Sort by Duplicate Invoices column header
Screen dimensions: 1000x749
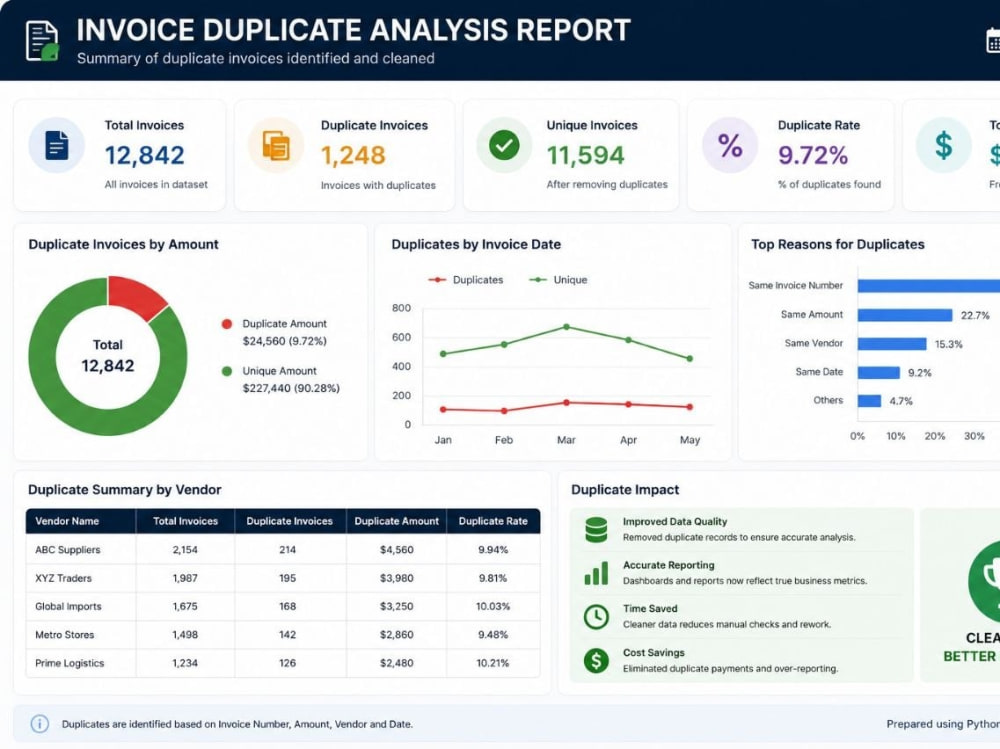pyautogui.click(x=290, y=521)
